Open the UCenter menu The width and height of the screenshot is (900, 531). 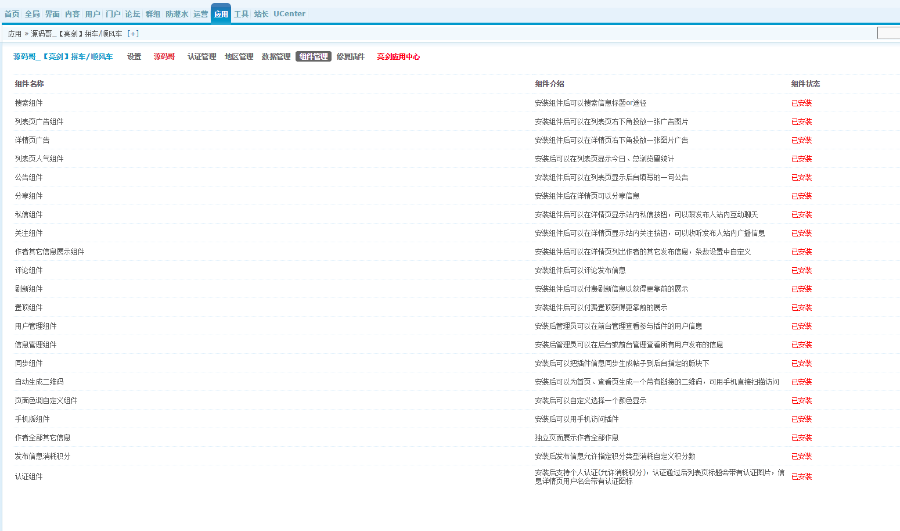tap(289, 14)
